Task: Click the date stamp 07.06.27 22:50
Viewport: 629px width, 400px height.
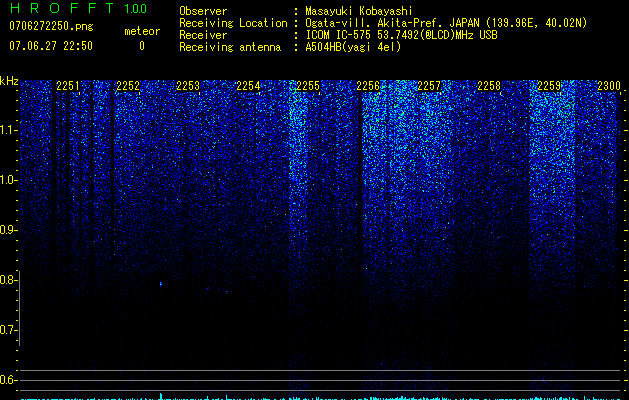Action: click(x=51, y=46)
